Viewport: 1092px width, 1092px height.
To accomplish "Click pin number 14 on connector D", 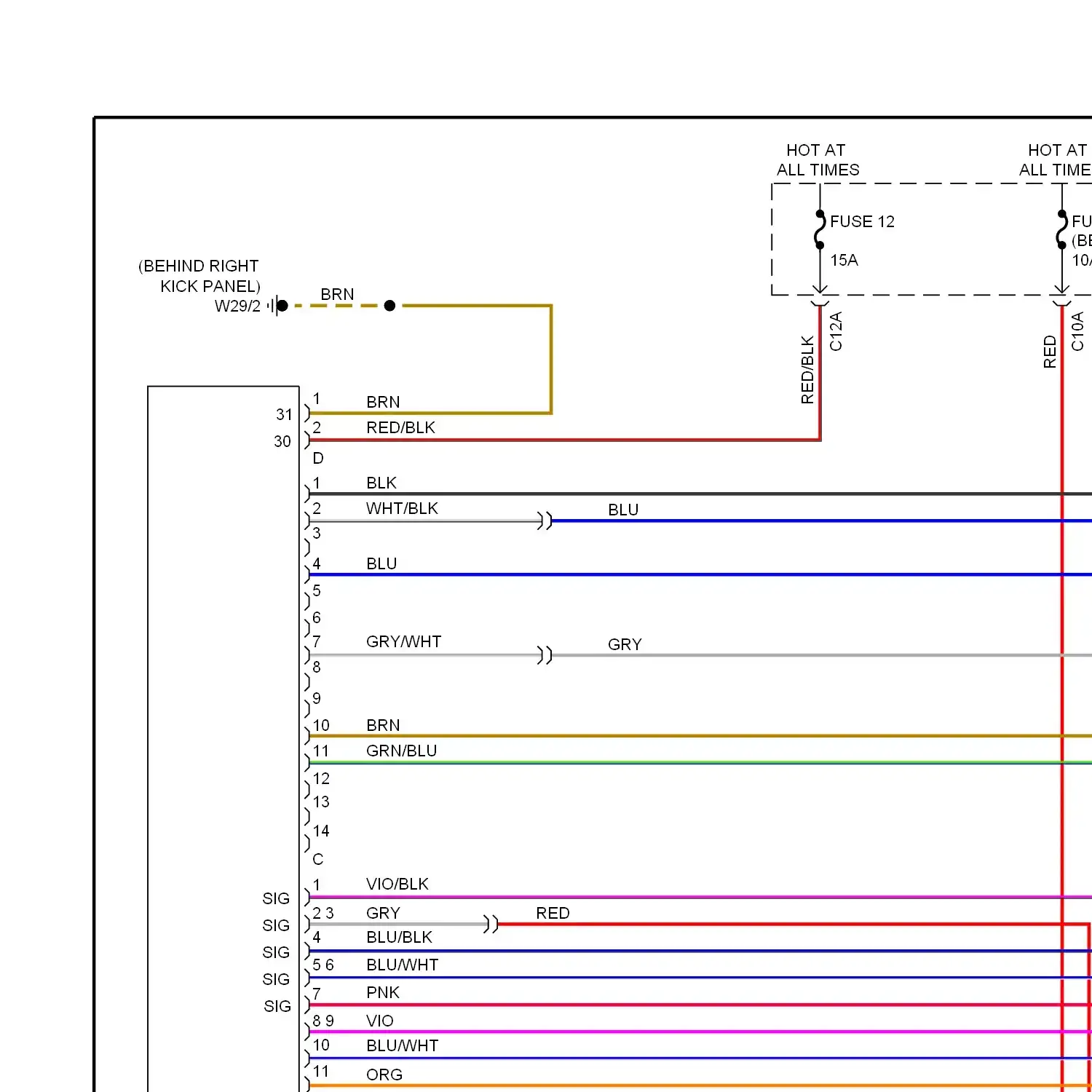I will point(321,831).
